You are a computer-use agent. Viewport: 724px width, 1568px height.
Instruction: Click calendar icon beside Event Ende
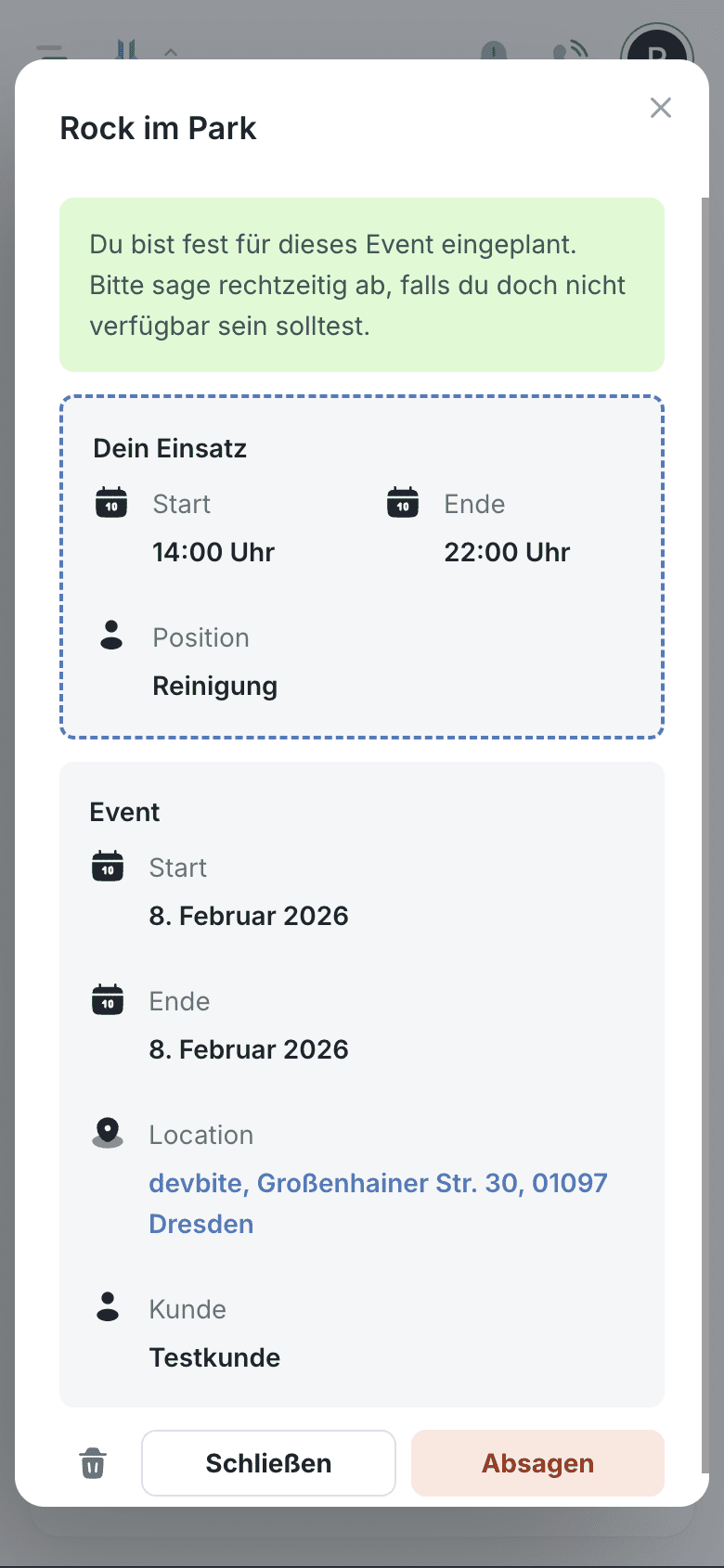pos(108,1000)
